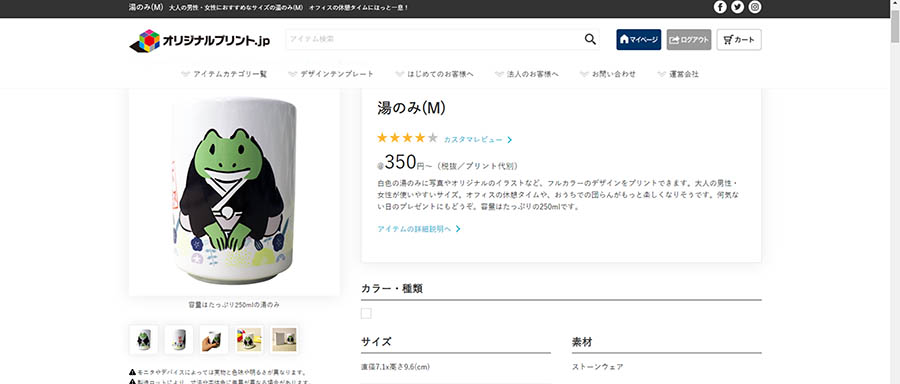Click the ログアウト button
Viewport: 900px width, 384px height.
[x=689, y=40]
